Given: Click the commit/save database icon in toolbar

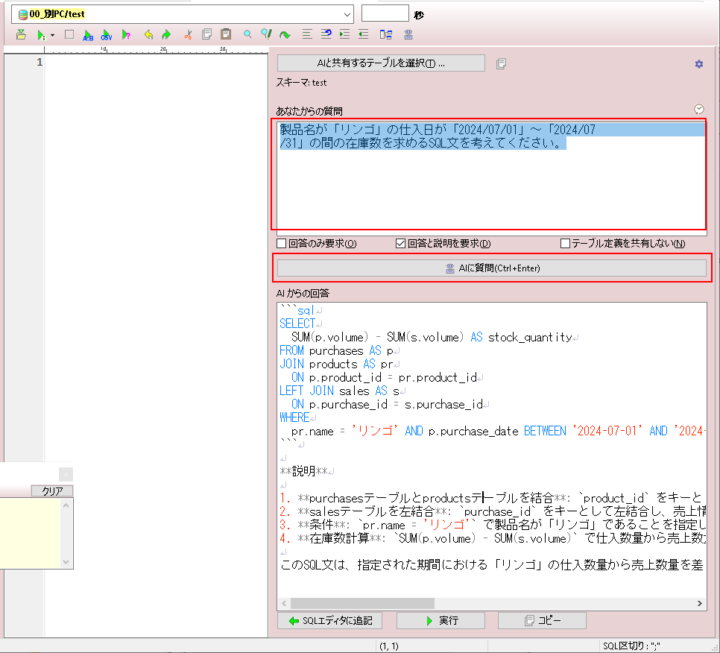Looking at the screenshot, I should click(21, 34).
